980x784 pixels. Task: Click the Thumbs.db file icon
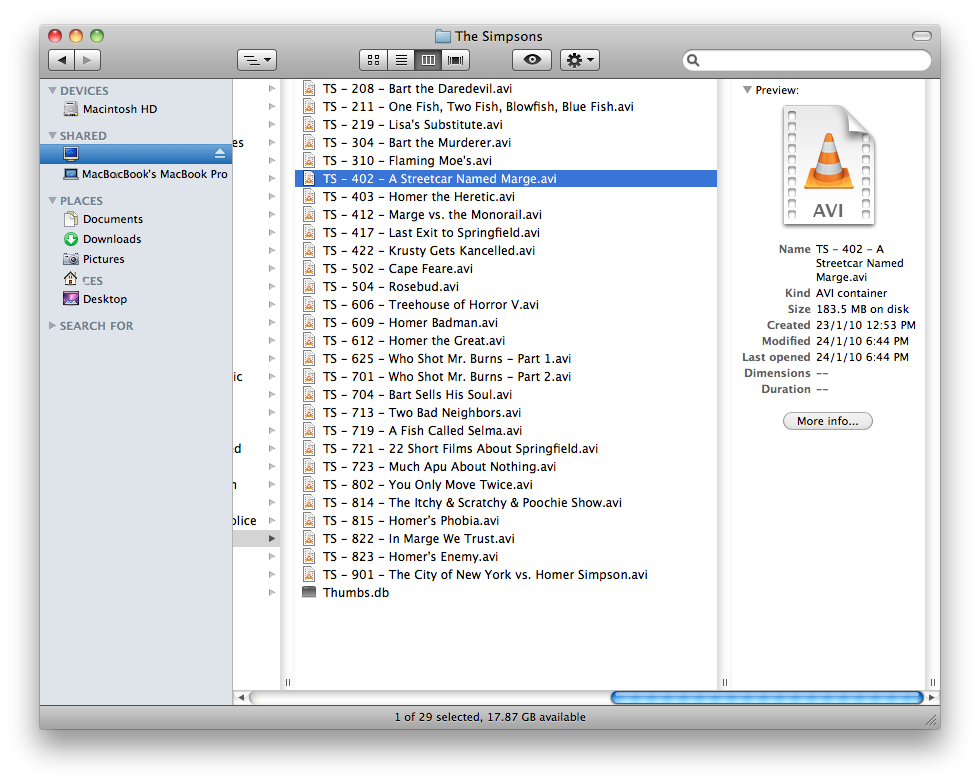[309, 592]
